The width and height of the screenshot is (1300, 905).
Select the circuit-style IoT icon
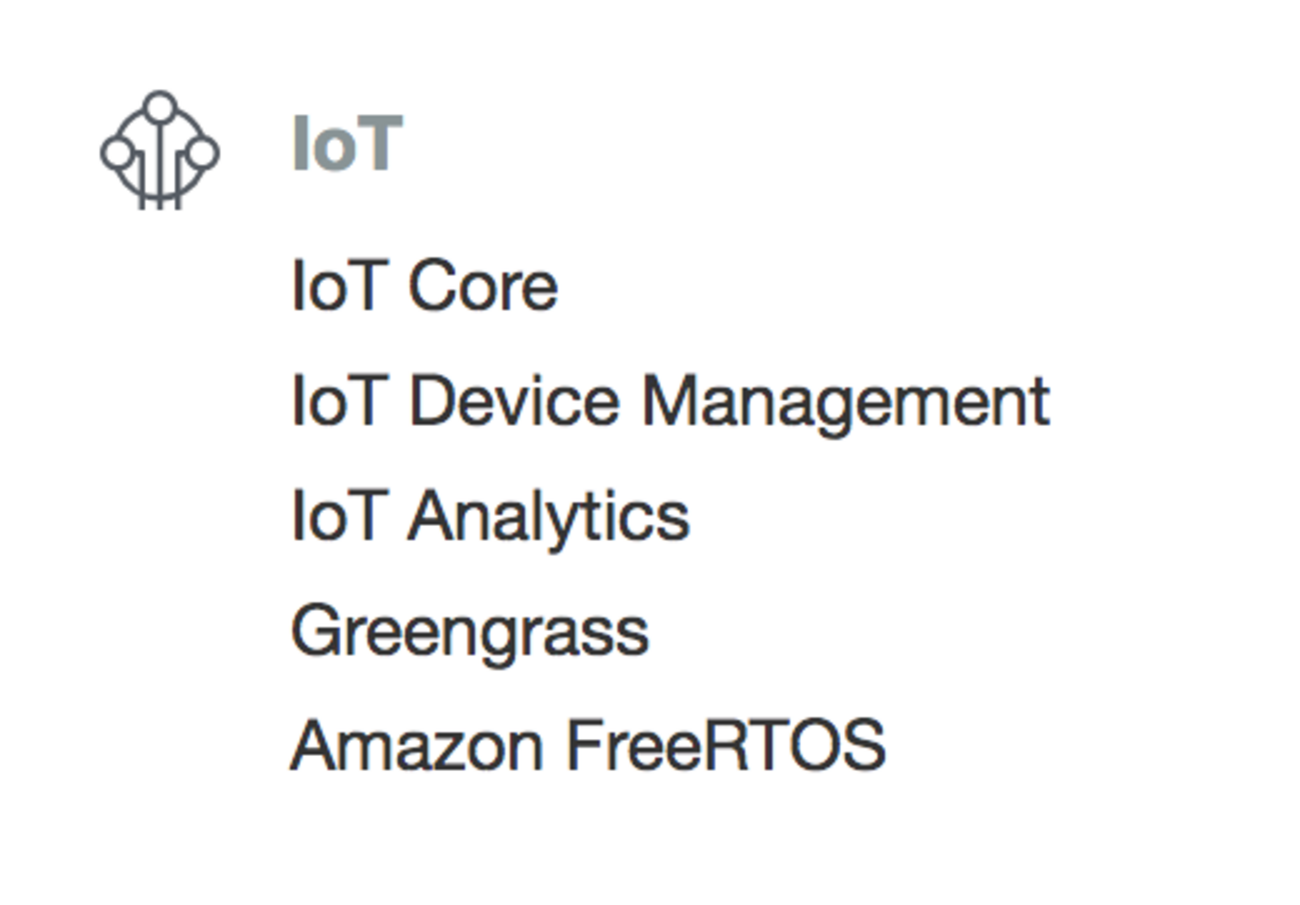point(159,151)
